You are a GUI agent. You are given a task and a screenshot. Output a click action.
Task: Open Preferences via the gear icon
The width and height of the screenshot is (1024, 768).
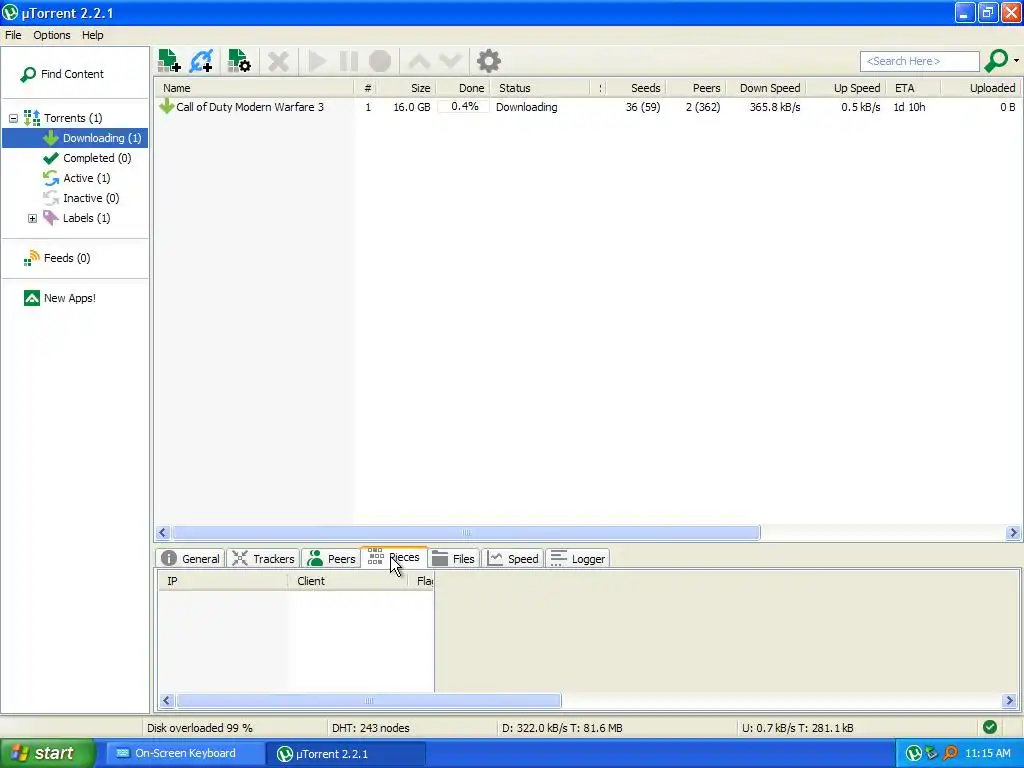click(x=488, y=61)
